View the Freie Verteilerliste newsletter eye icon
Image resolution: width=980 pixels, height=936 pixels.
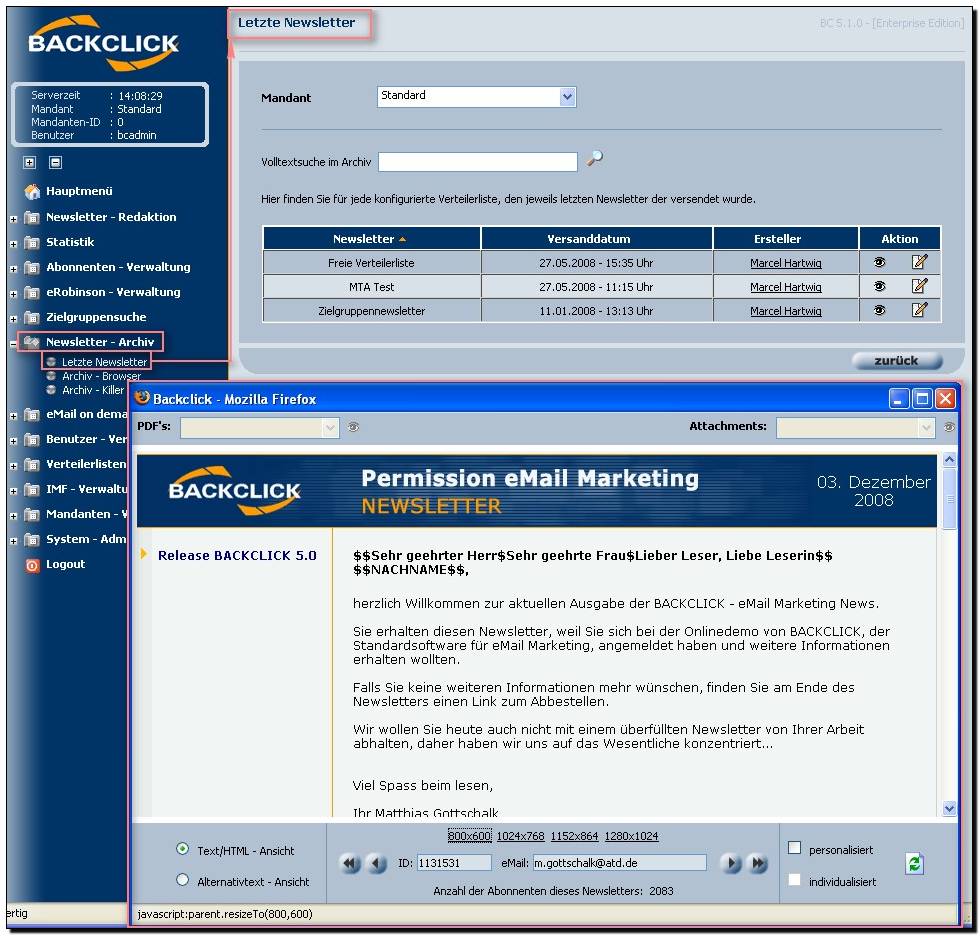(879, 262)
